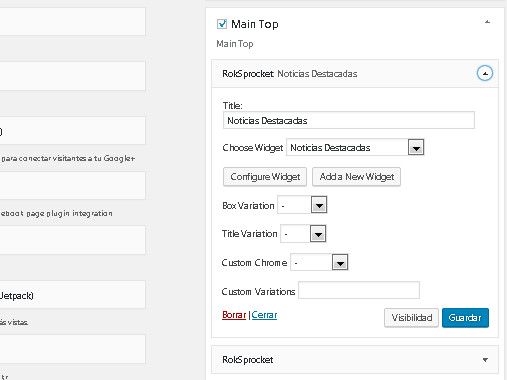
Task: Save widget with Guardar button
Action: point(465,318)
